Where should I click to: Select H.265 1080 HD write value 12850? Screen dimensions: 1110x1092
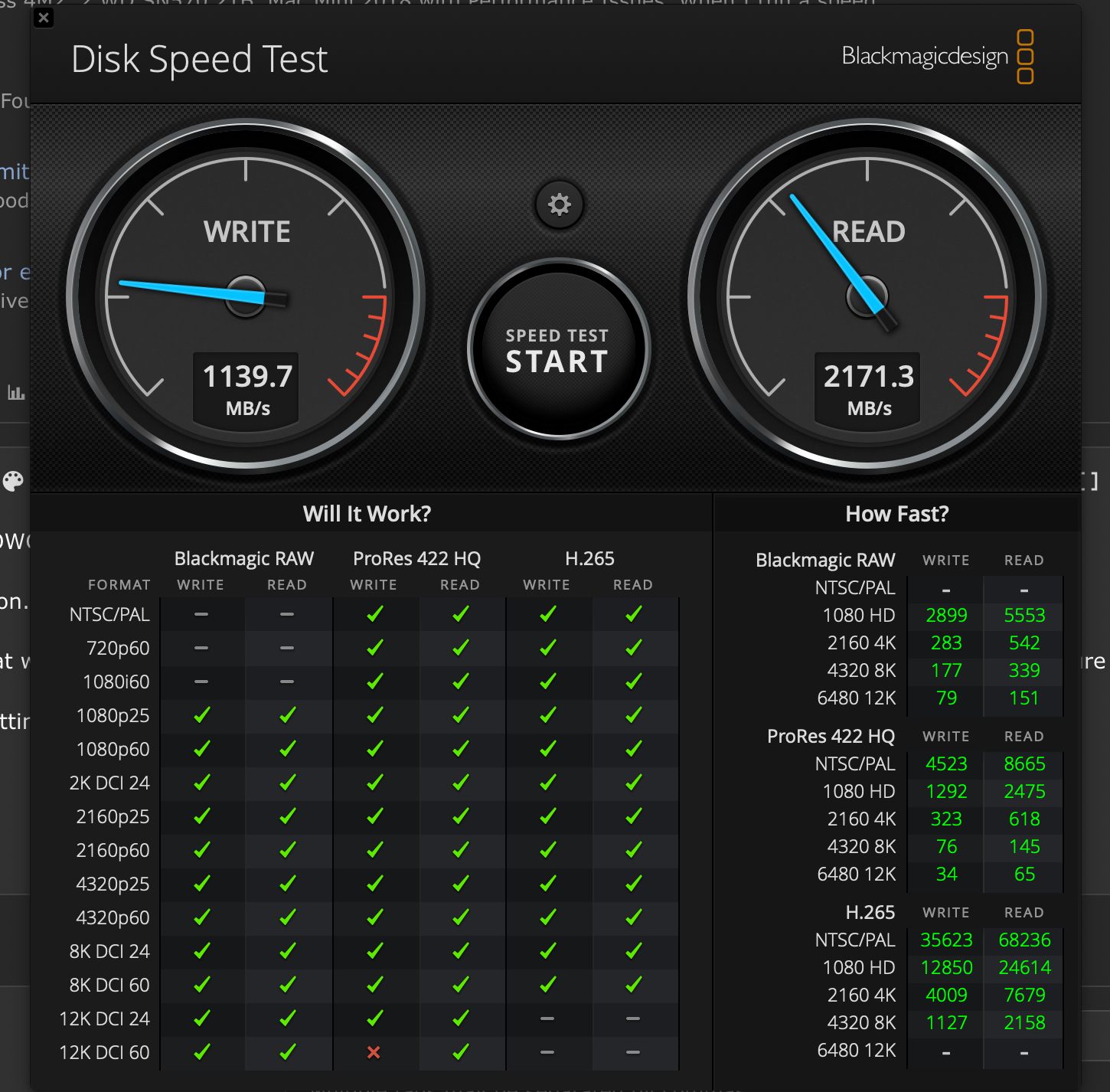[x=946, y=968]
